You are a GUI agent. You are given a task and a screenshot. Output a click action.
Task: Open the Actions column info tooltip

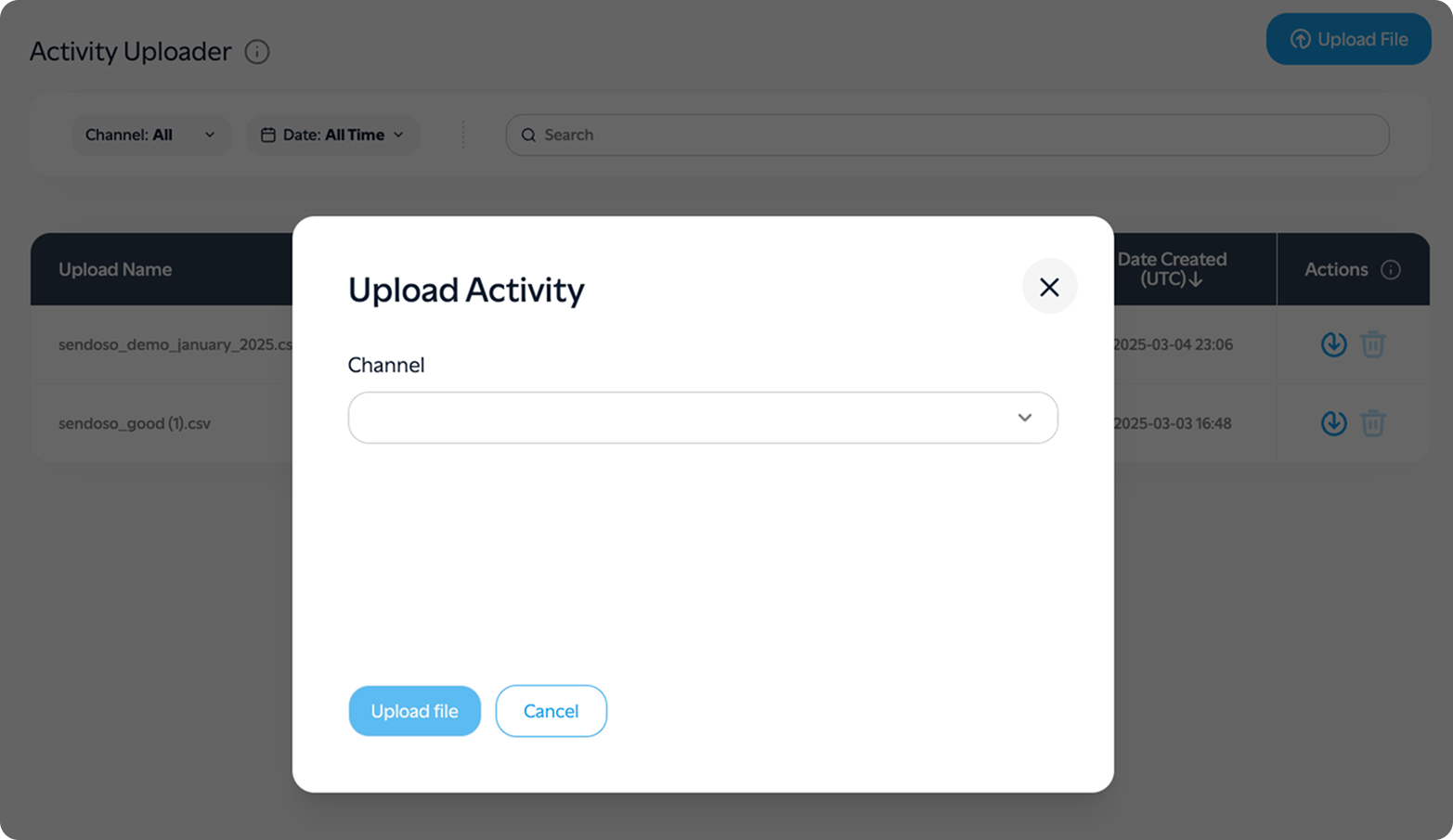point(1392,269)
